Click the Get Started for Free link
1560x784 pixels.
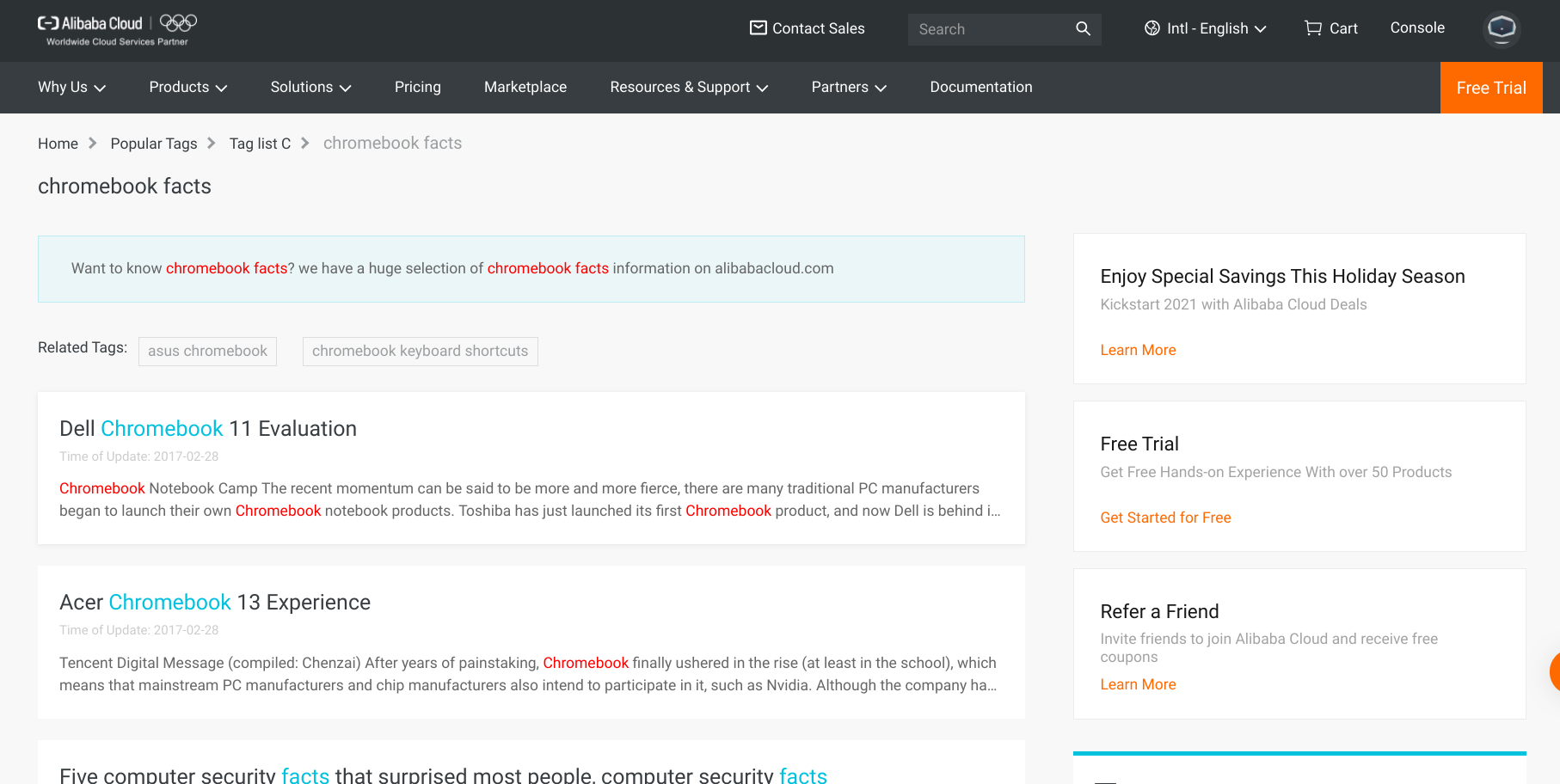coord(1165,518)
